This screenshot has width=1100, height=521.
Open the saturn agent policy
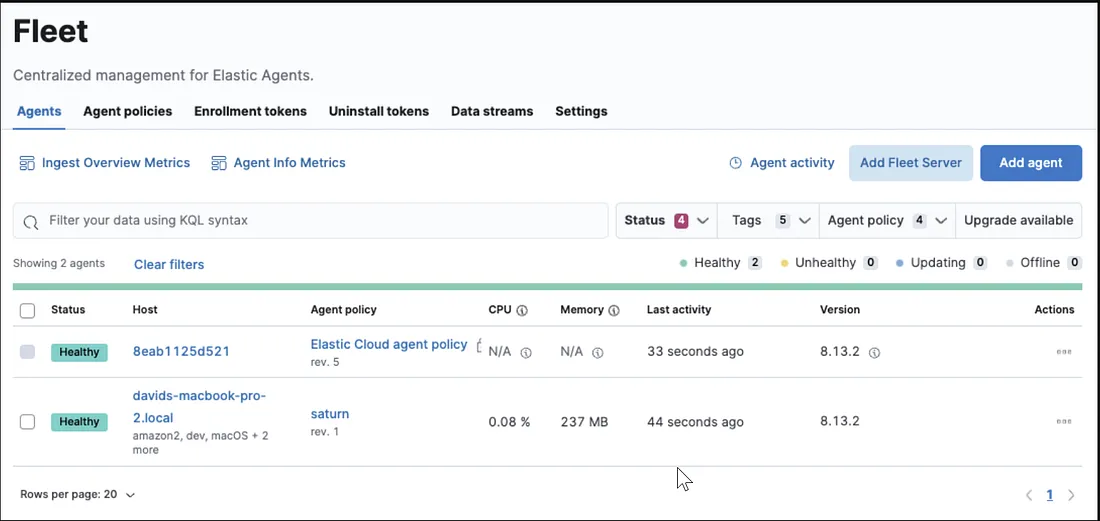pos(330,414)
